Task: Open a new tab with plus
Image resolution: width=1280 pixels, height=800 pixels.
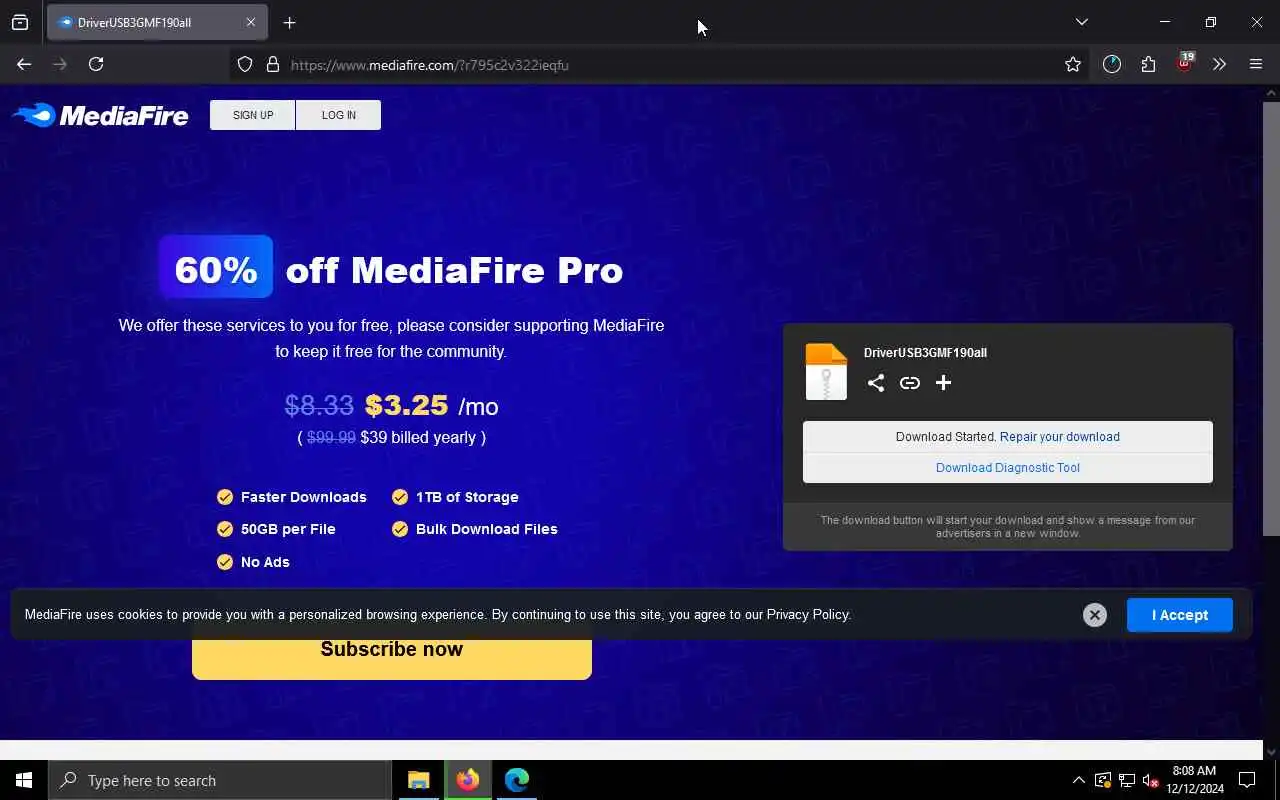Action: (x=289, y=22)
